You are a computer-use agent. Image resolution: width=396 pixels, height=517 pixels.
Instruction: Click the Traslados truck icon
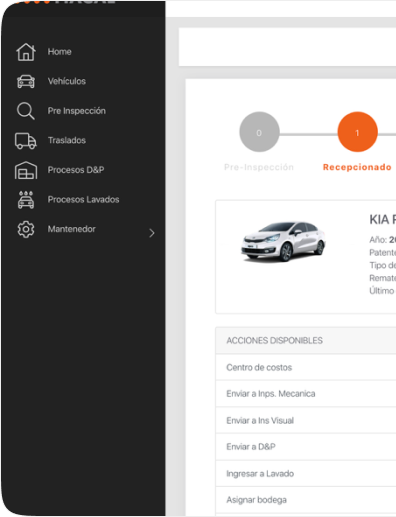pyautogui.click(x=26, y=141)
